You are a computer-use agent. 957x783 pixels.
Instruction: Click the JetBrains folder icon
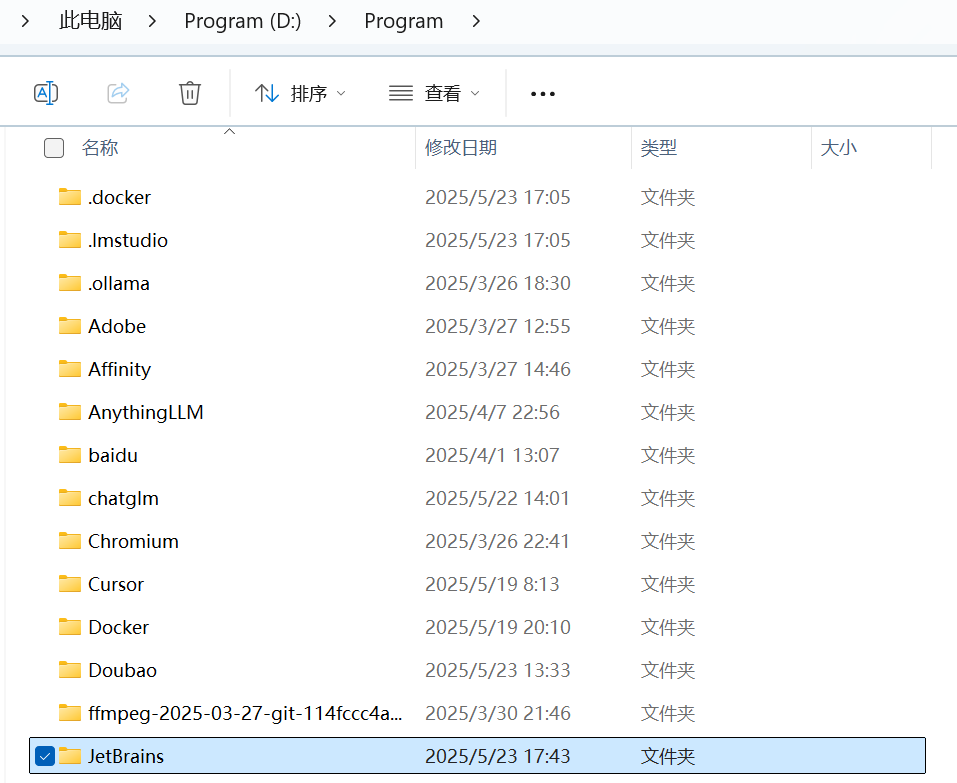70,756
